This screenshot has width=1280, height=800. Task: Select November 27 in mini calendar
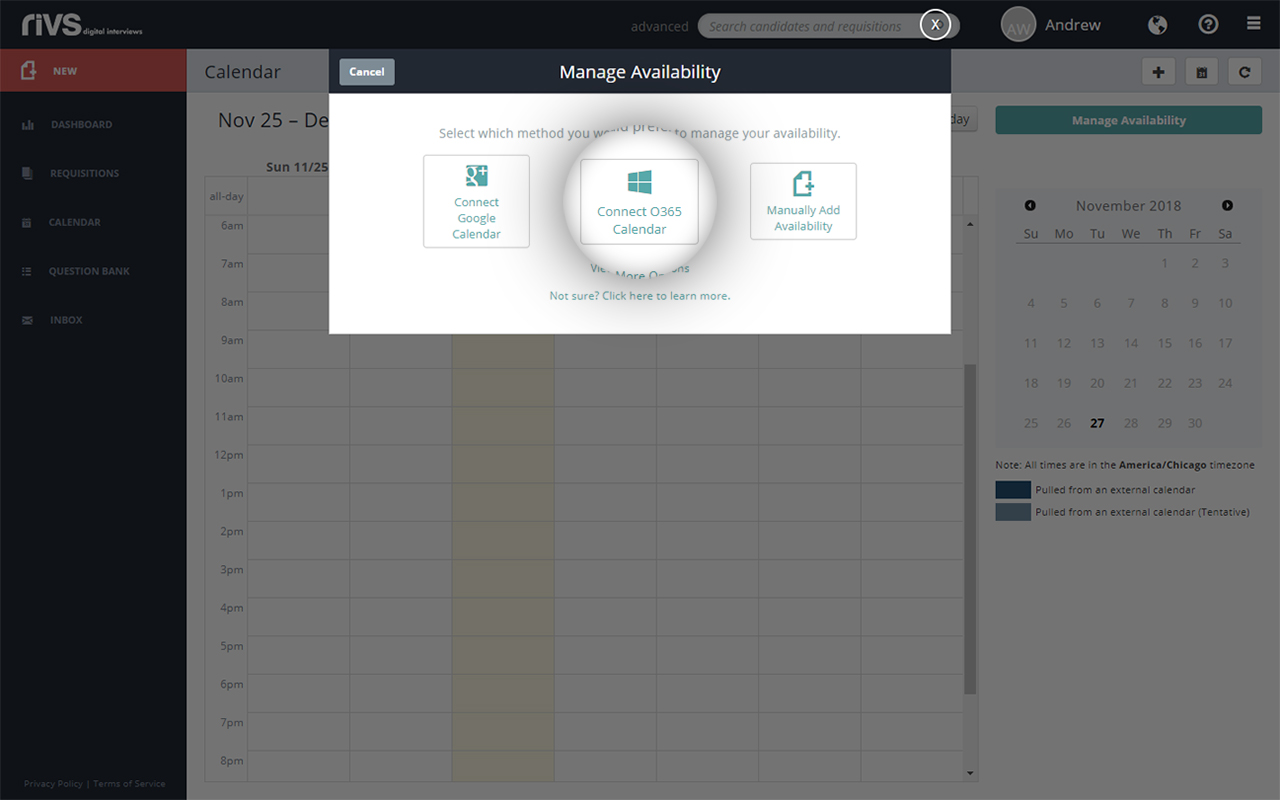coord(1097,423)
